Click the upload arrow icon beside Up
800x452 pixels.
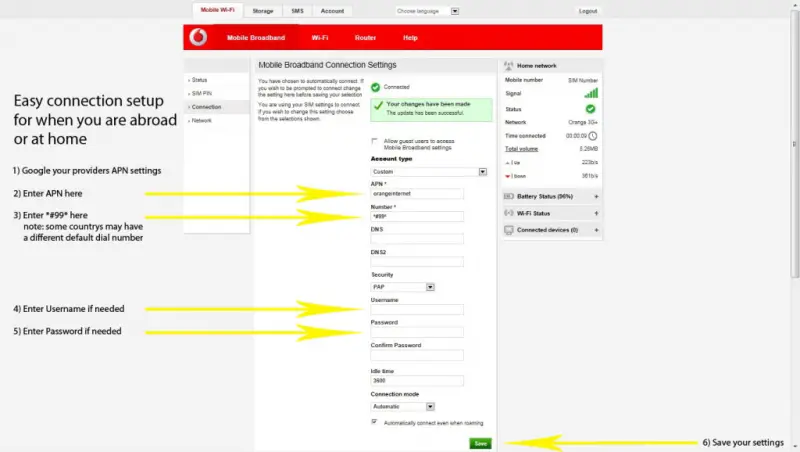(x=507, y=163)
